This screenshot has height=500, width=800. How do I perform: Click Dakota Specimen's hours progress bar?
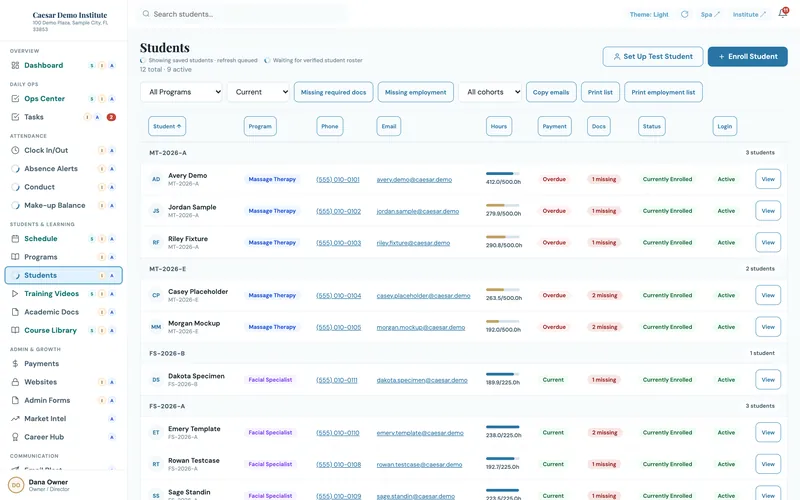pos(503,374)
